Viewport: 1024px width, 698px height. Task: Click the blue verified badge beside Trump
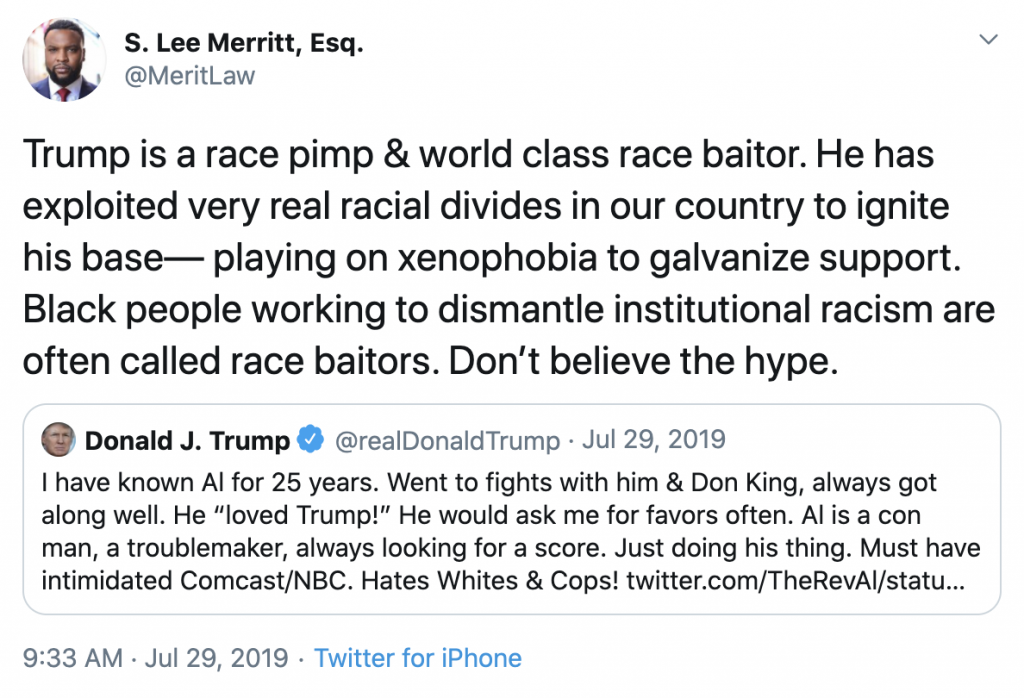[x=311, y=440]
